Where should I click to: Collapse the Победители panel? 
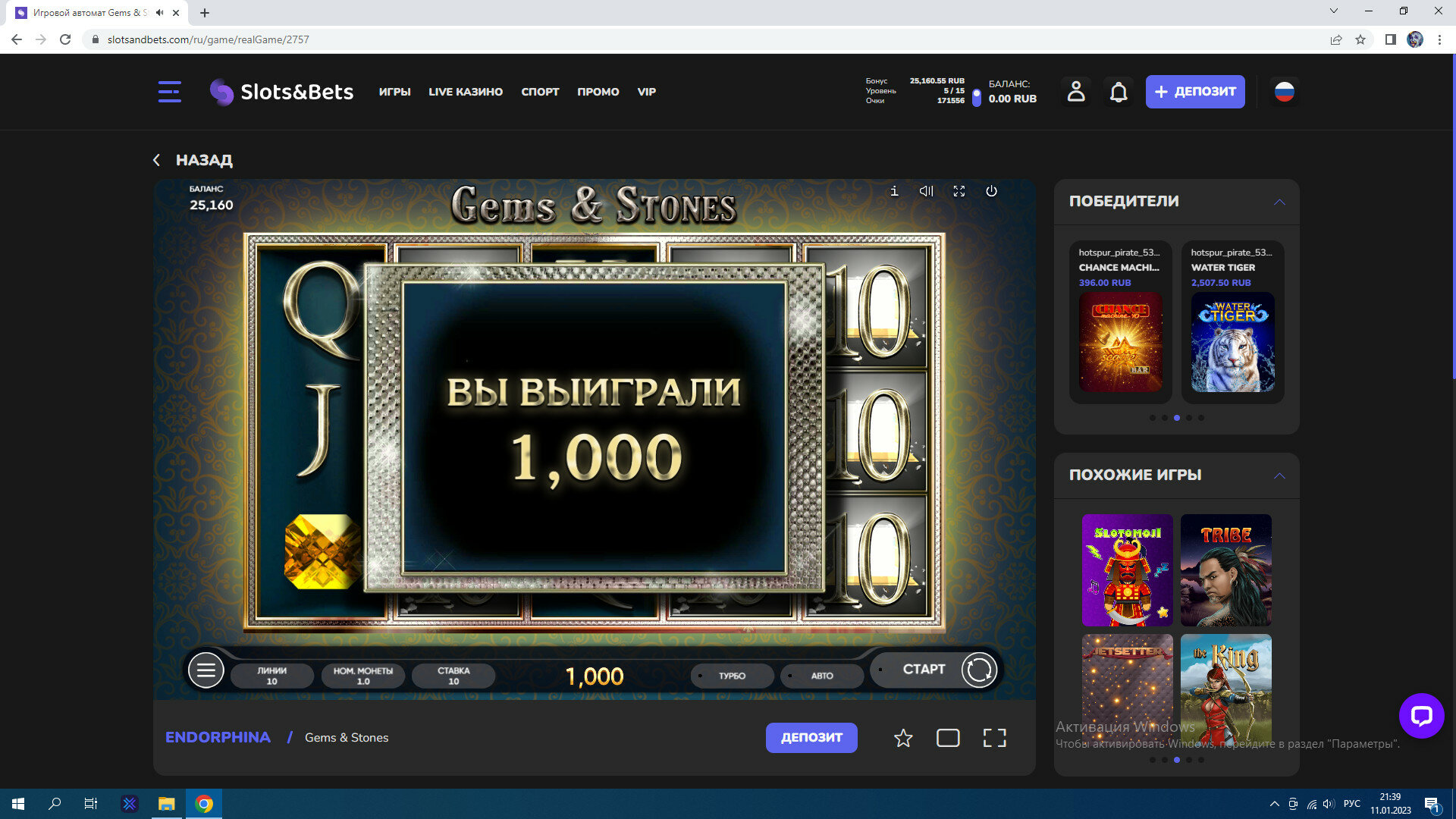tap(1279, 202)
